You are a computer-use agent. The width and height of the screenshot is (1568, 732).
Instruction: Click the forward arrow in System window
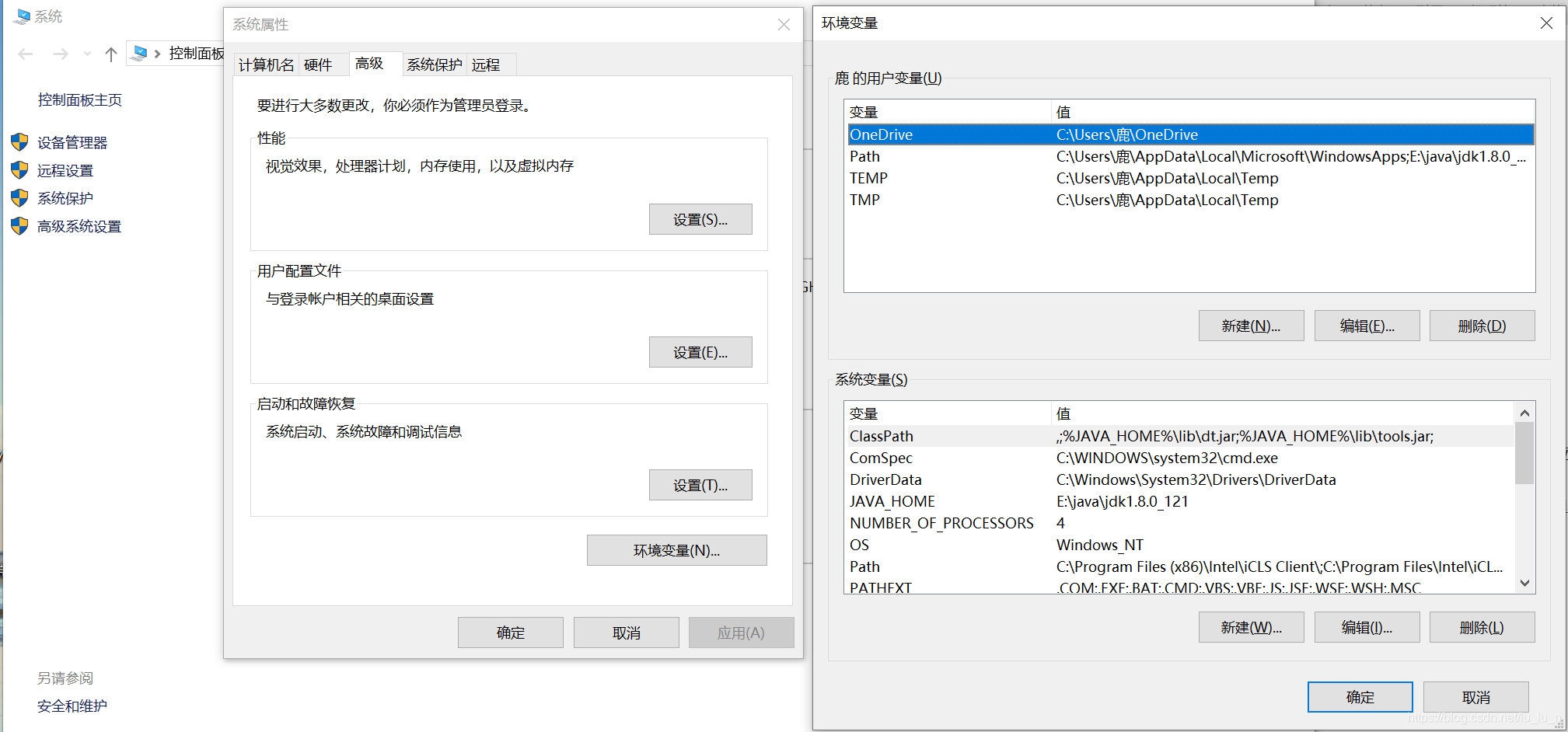(61, 54)
